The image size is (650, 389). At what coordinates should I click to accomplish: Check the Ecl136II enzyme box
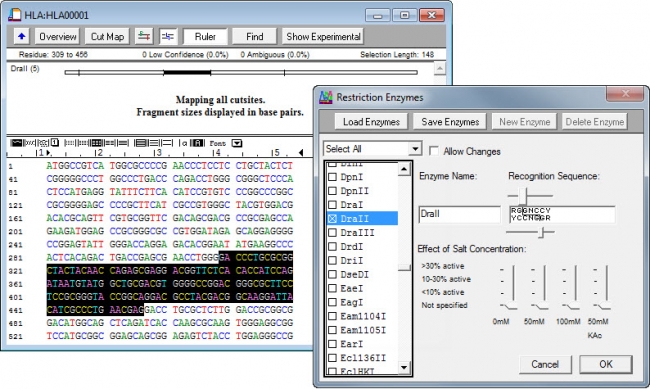pyautogui.click(x=332, y=358)
